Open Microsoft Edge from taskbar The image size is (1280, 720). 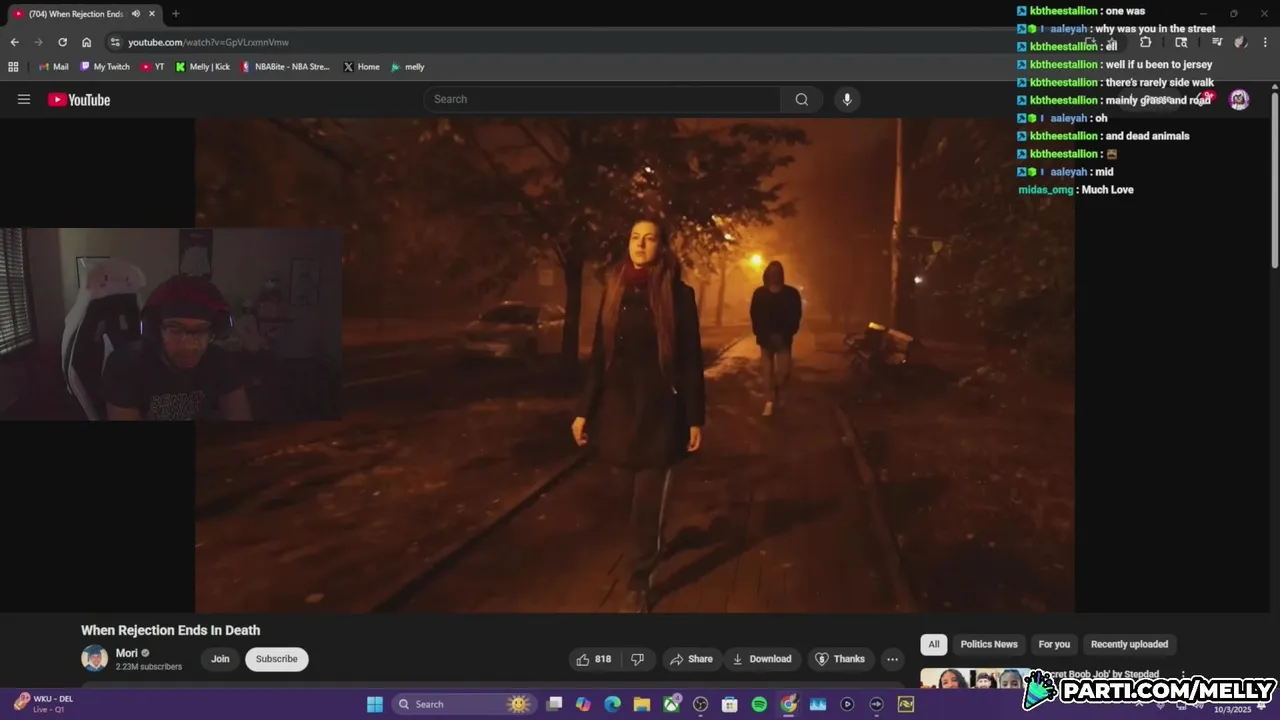(x=612, y=704)
